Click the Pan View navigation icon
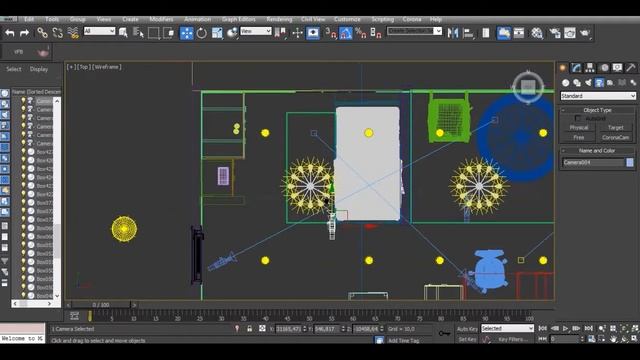This screenshot has height=360, width=640. [613, 339]
